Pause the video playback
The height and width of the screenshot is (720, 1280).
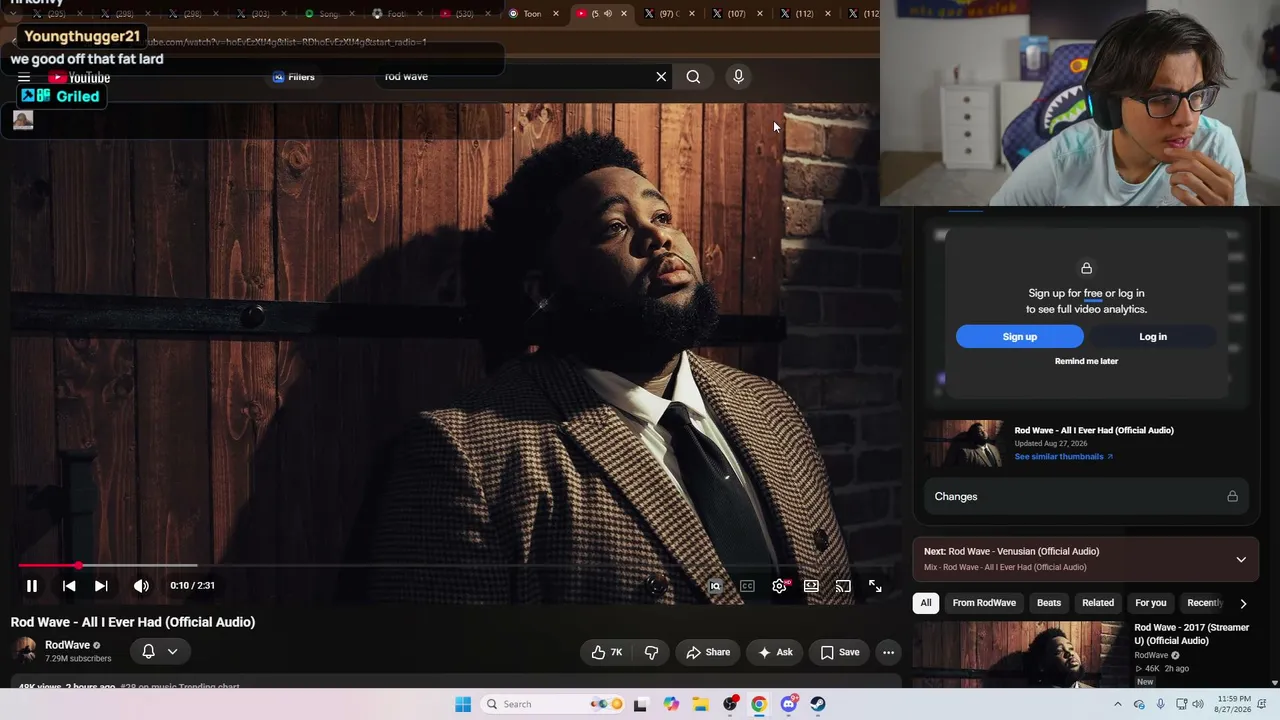click(32, 586)
